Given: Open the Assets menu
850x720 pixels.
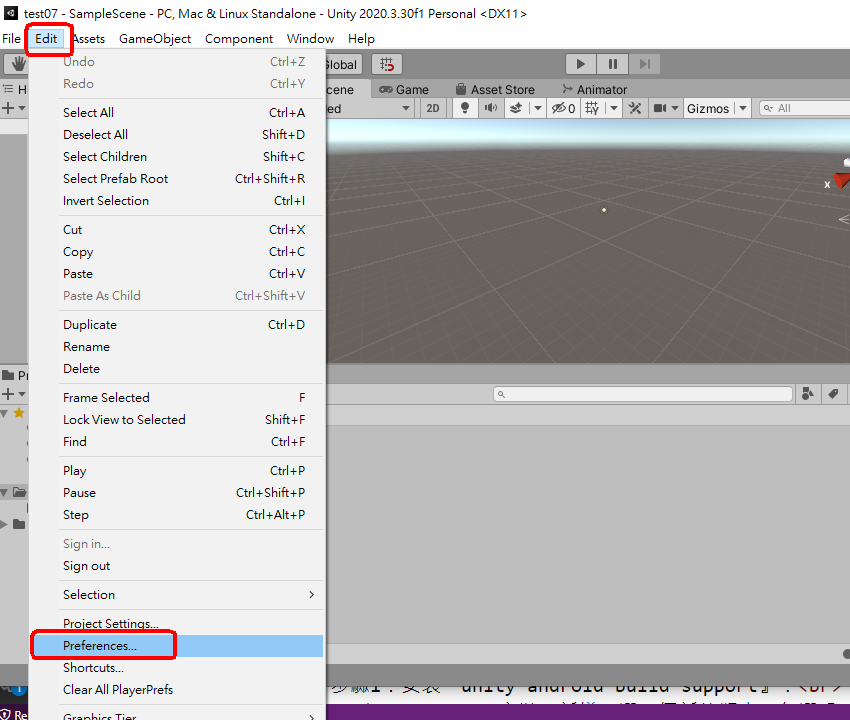Looking at the screenshot, I should click(88, 38).
